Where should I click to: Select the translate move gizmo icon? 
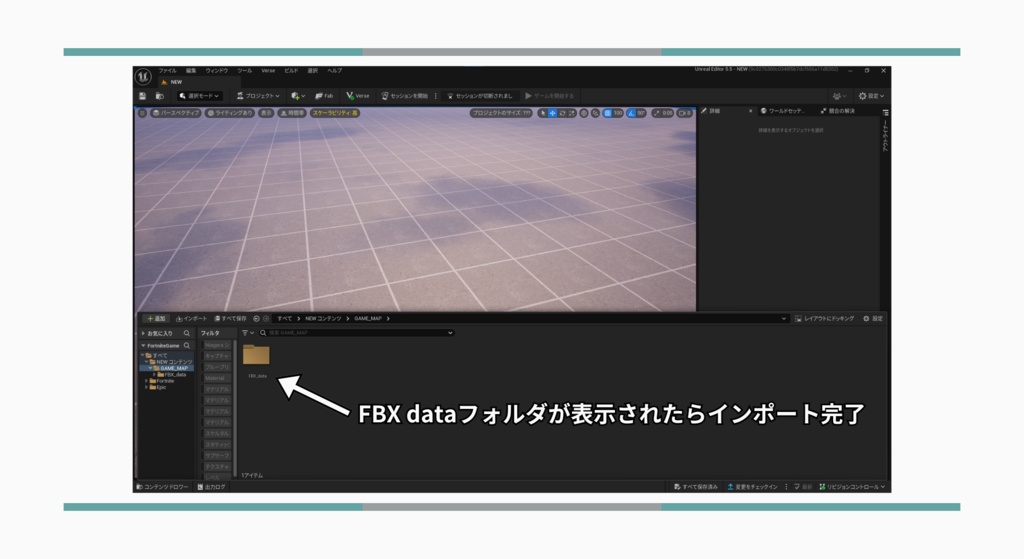552,113
